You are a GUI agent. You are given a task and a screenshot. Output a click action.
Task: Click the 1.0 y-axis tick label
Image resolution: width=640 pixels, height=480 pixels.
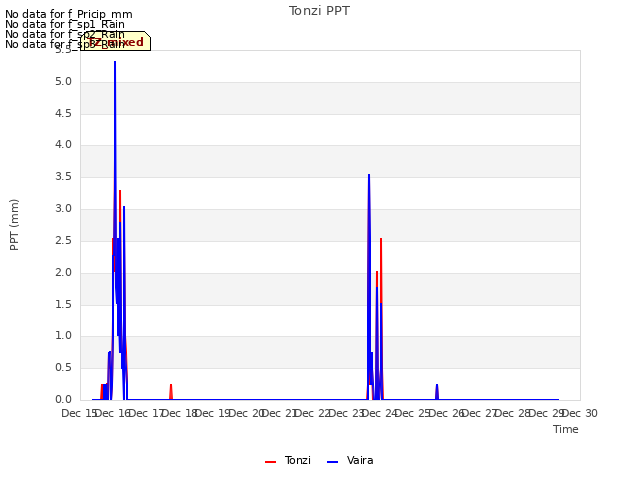(x=63, y=336)
